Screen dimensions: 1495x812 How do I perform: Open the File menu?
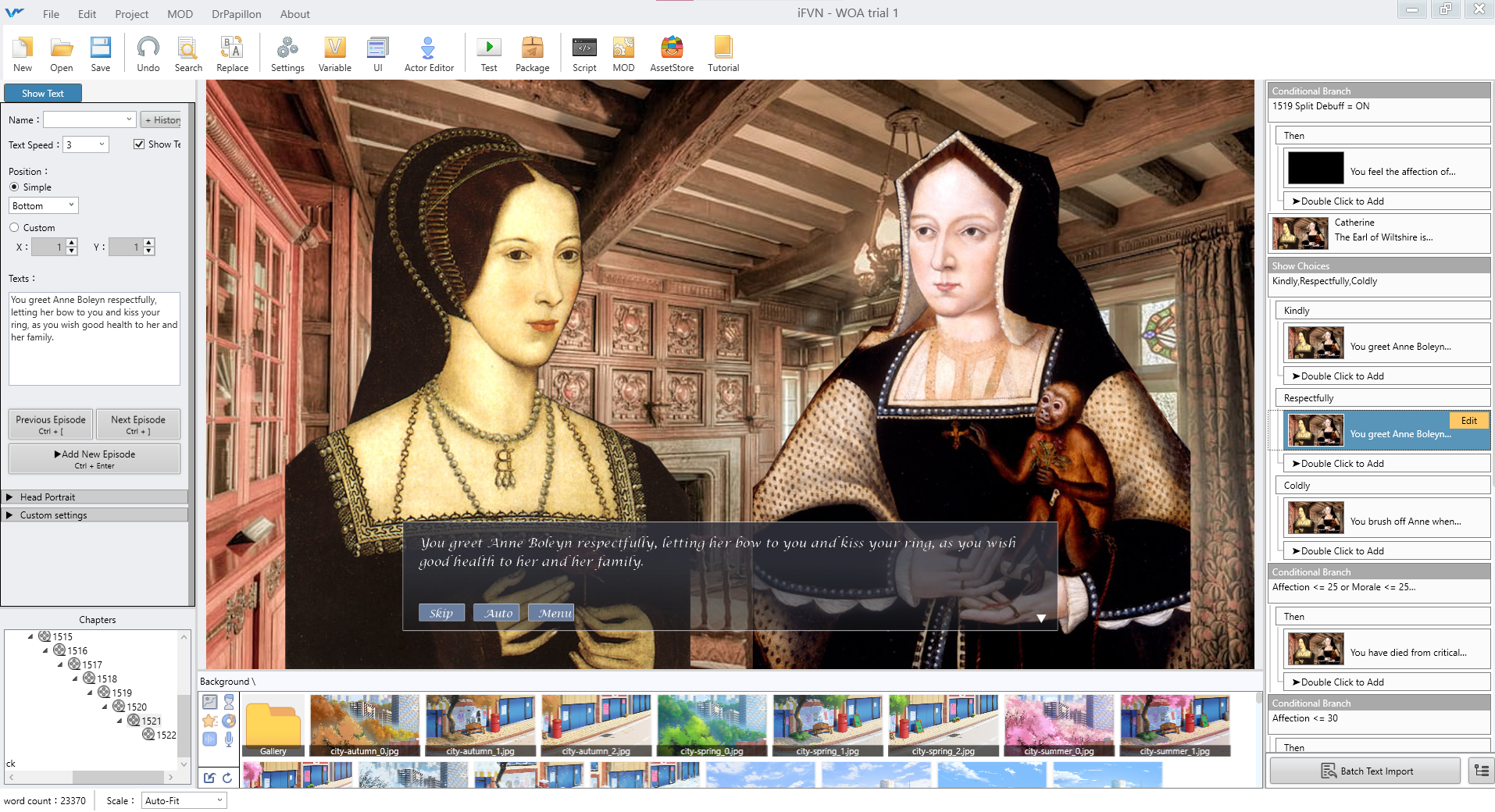coord(52,14)
